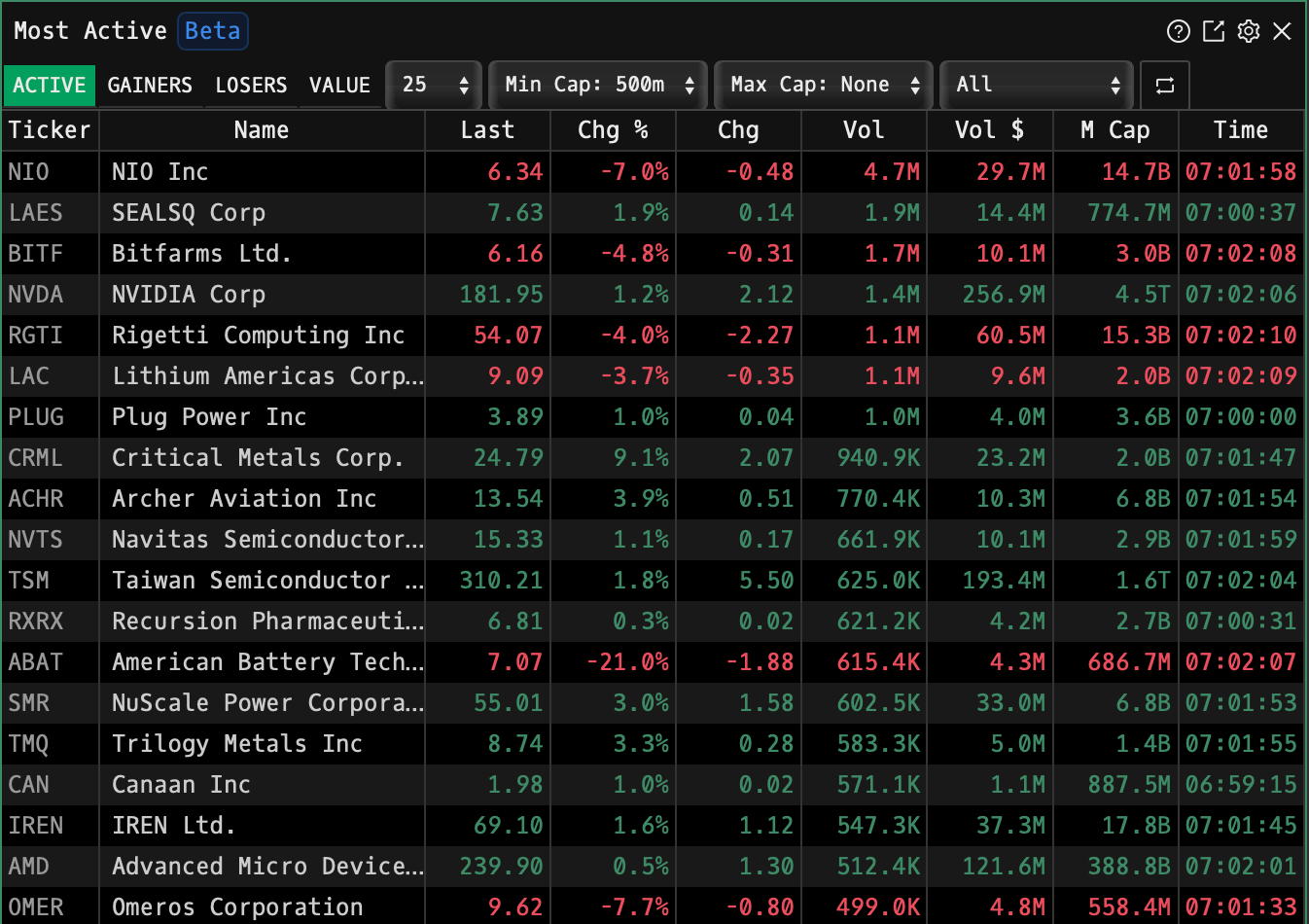Click the name Plug Power Inc
This screenshot has height=924, width=1309.
209,417
